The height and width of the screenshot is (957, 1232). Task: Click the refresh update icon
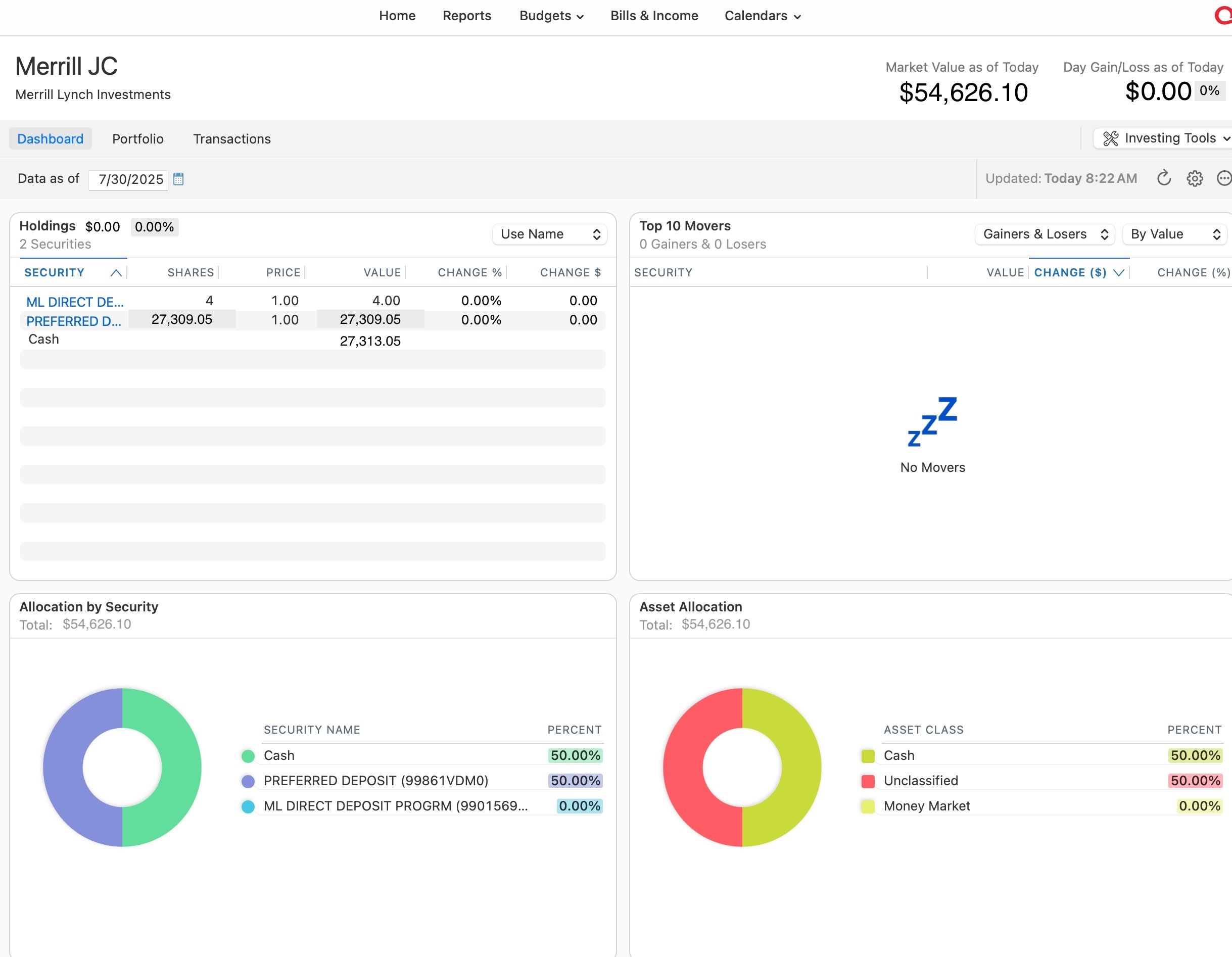point(1163,179)
